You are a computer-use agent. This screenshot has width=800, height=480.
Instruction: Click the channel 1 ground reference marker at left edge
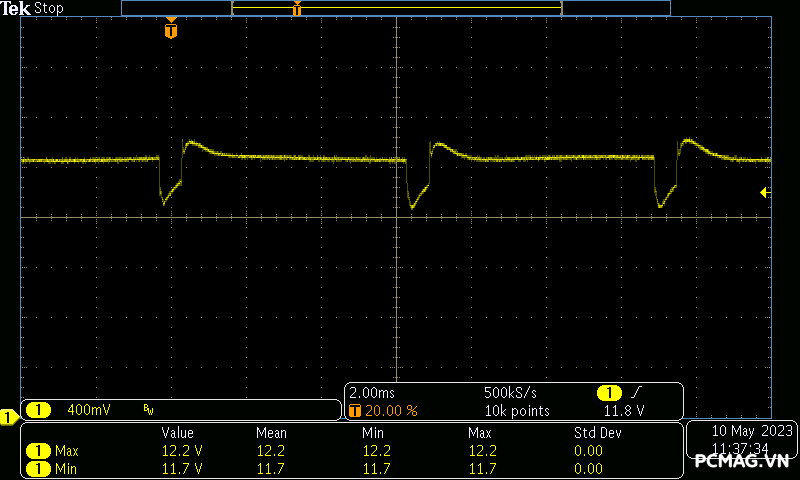pos(8,416)
